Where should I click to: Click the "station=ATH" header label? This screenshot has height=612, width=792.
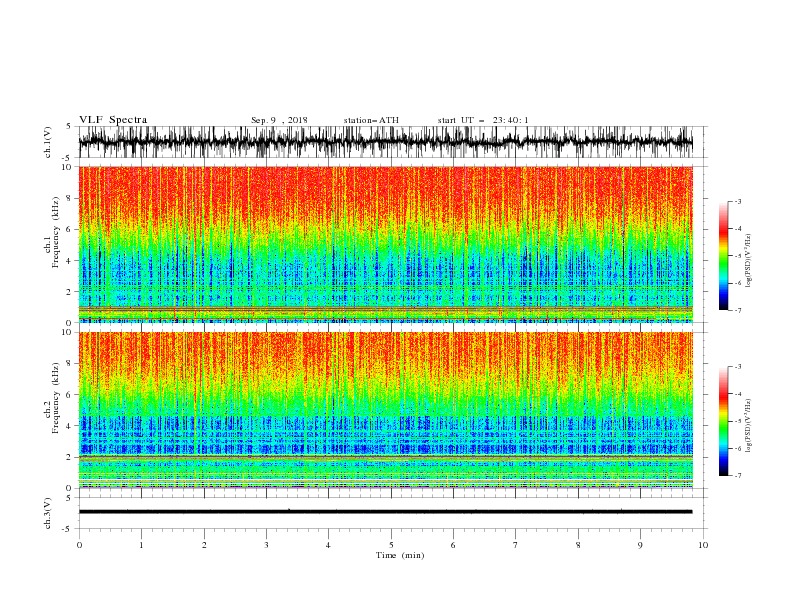click(371, 120)
